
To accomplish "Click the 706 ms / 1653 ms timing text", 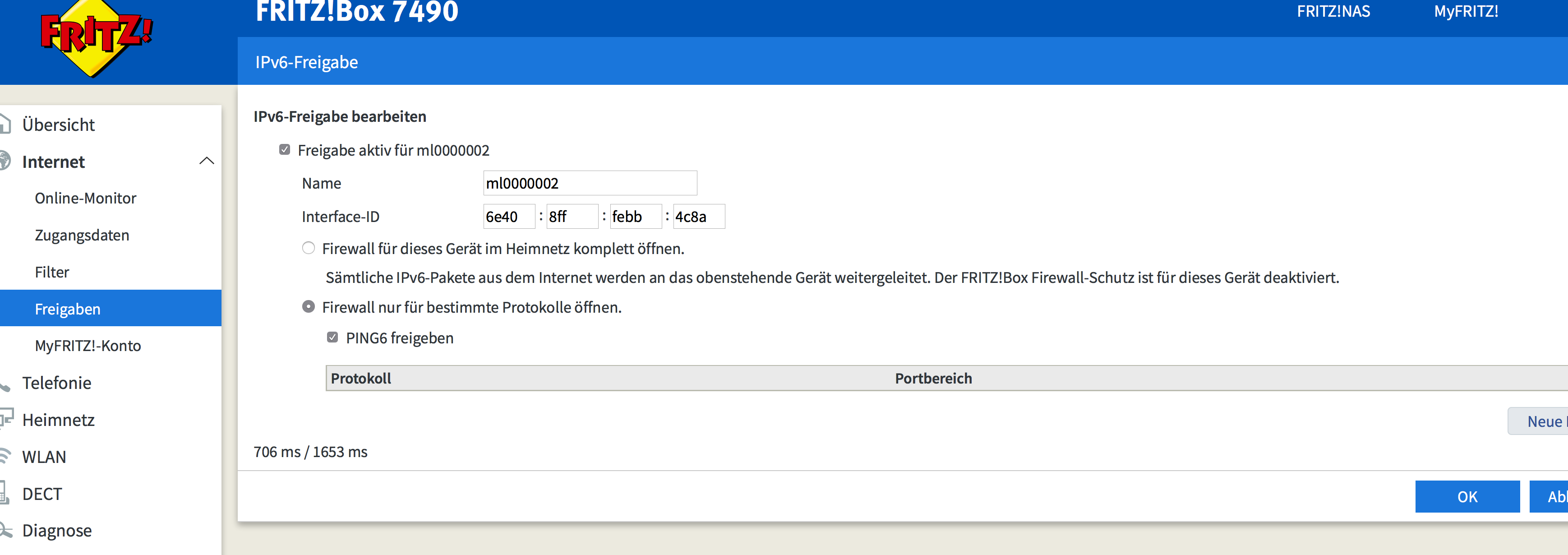I will (x=310, y=452).
